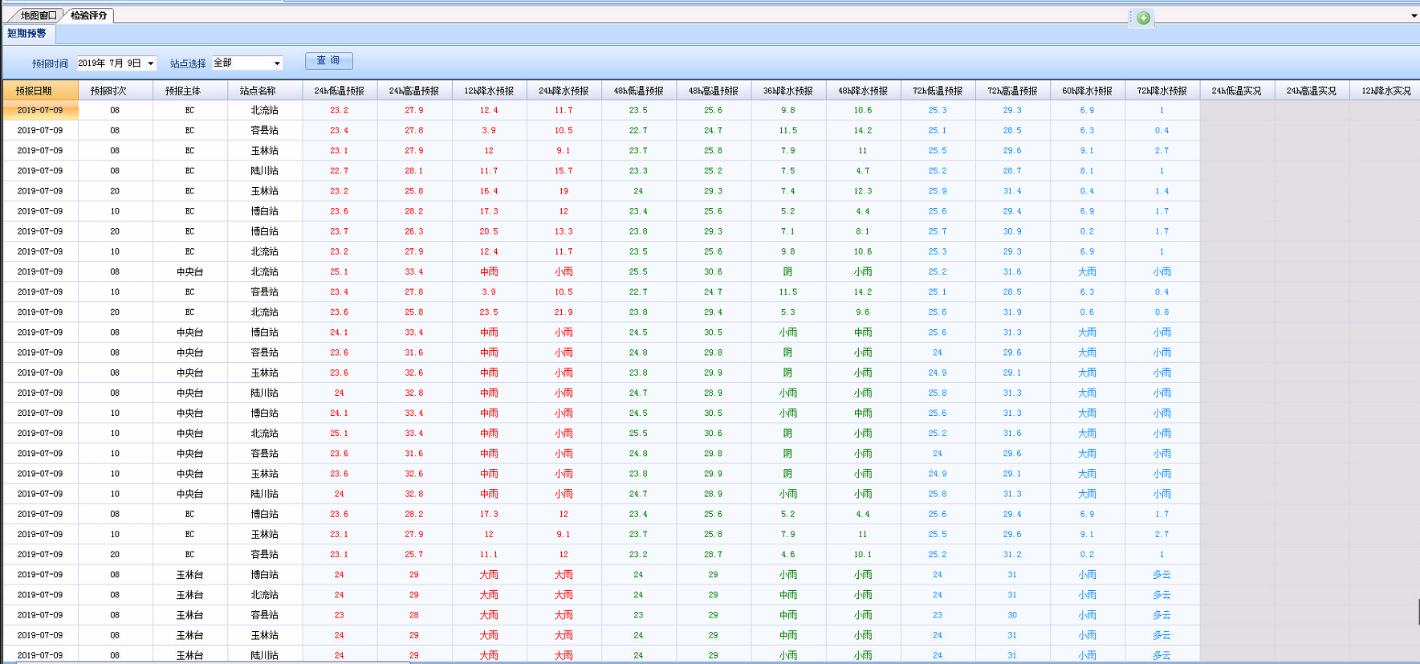This screenshot has width=1420, height=664.
Task: Select the 检验评分 tab
Action: point(89,16)
